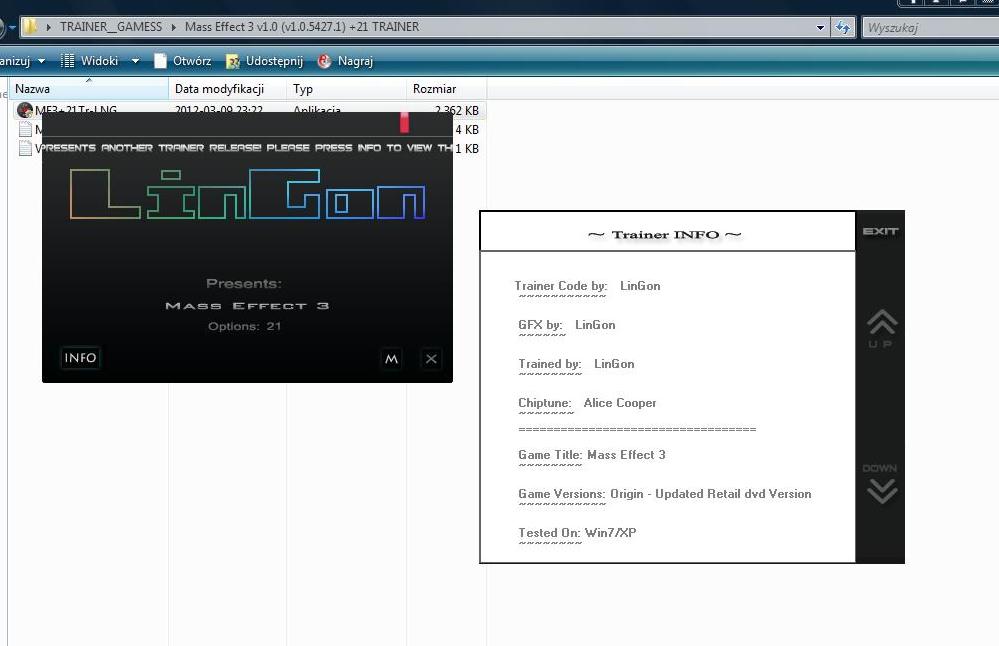Click the ME3+21Tr-LNG application icon
This screenshot has height=646, width=999.
(x=25, y=110)
